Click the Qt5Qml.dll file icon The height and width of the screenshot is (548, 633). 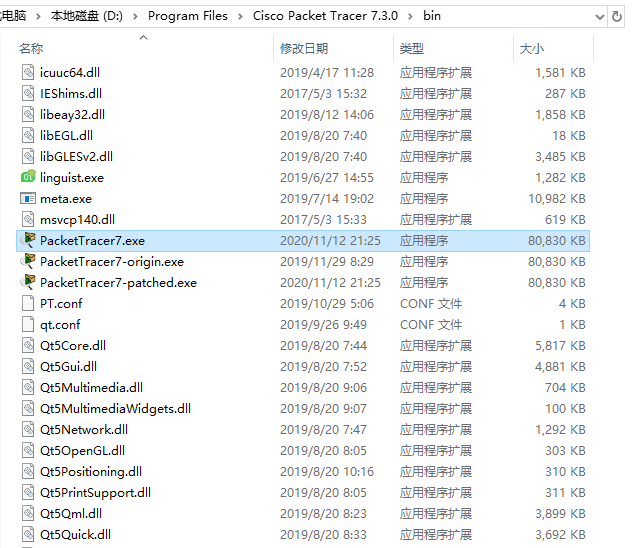(x=28, y=514)
